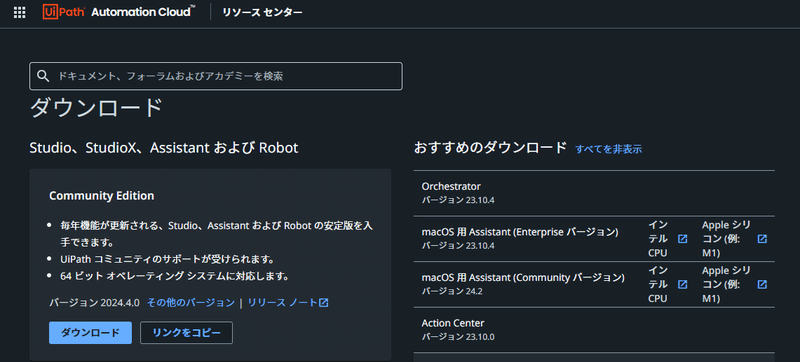The width and height of the screenshot is (800, 362).
Task: Open Intel CPU link icon for Community Assistant
Action: pos(682,285)
